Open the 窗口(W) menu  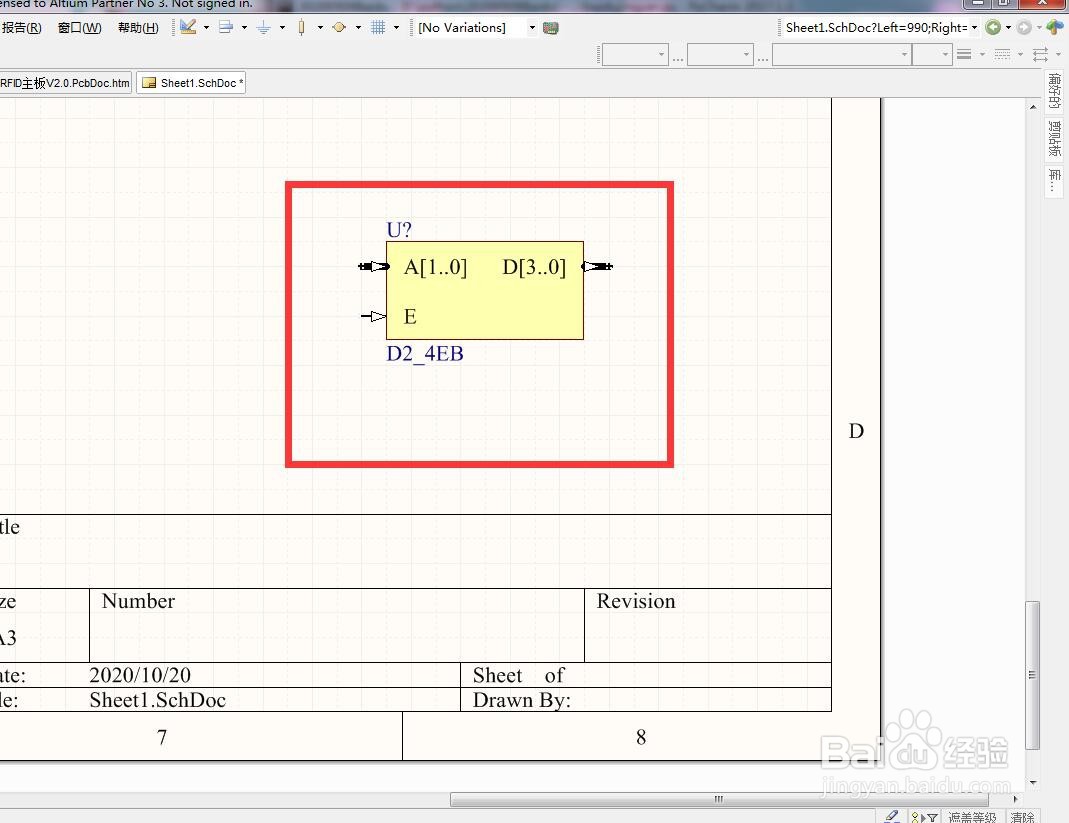click(x=80, y=28)
